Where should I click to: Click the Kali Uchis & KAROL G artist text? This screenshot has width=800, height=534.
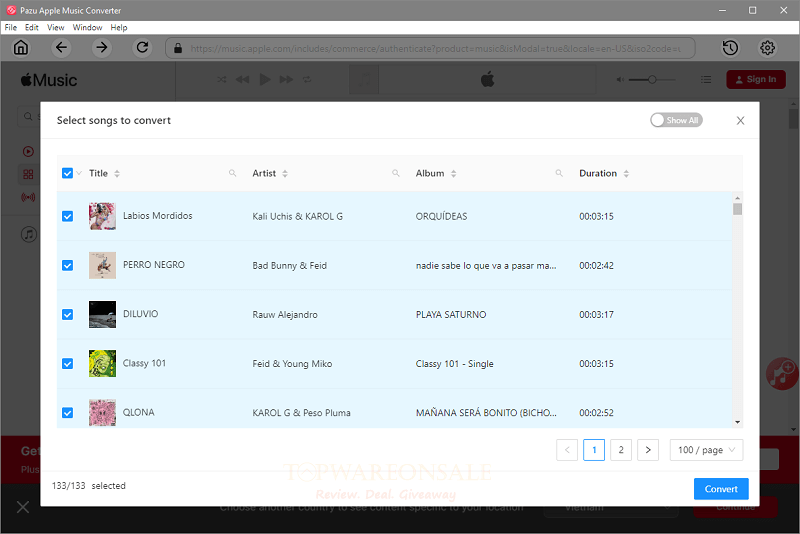297,216
